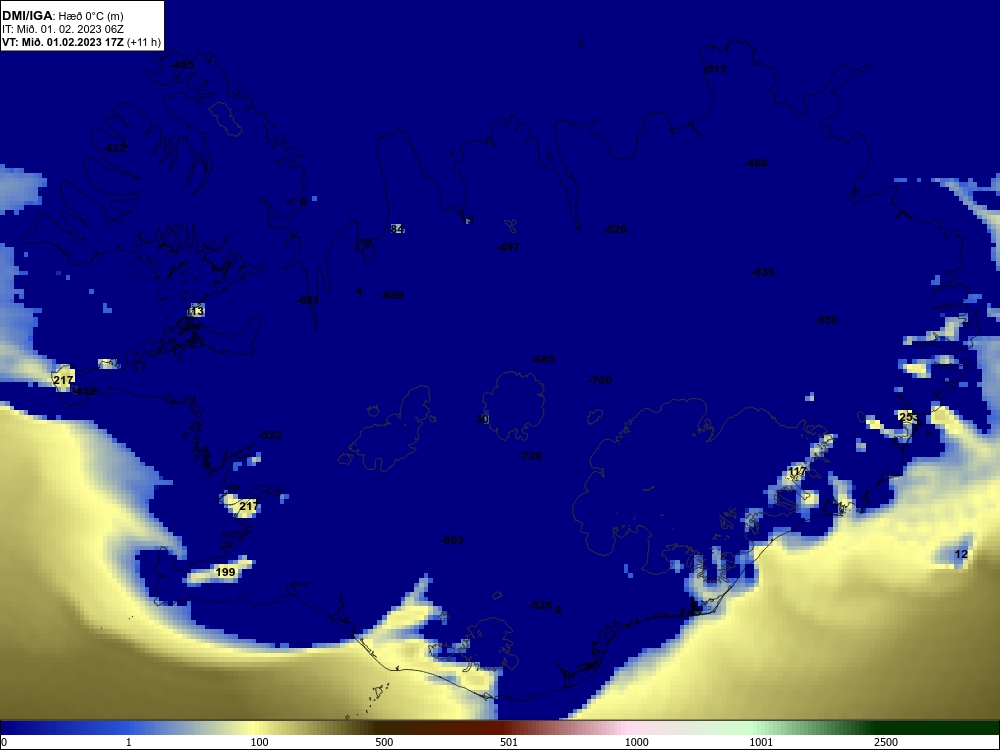Click the -468 value on the map

click(x=756, y=163)
